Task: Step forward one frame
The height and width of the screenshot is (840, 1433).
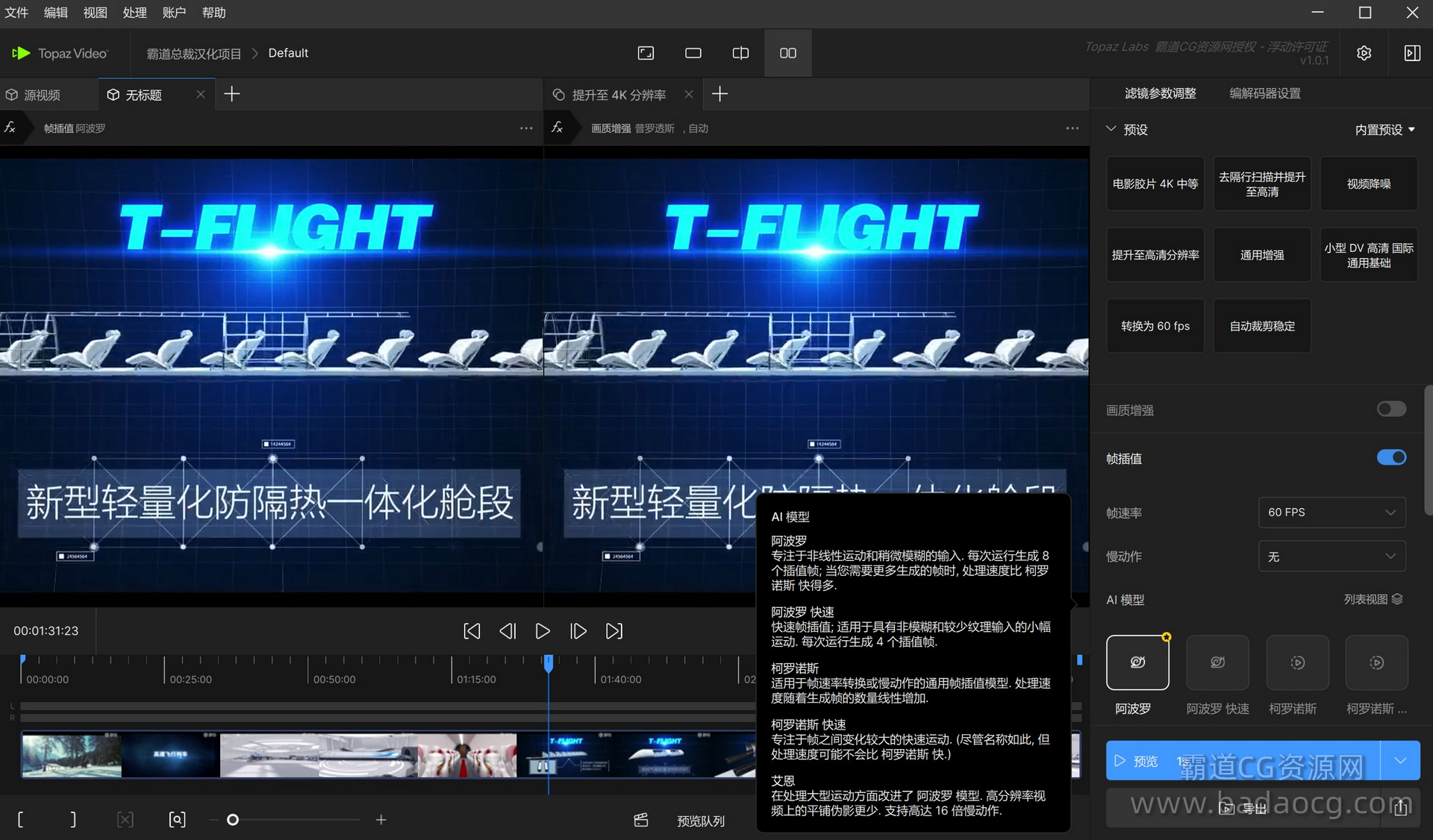Action: tap(578, 631)
